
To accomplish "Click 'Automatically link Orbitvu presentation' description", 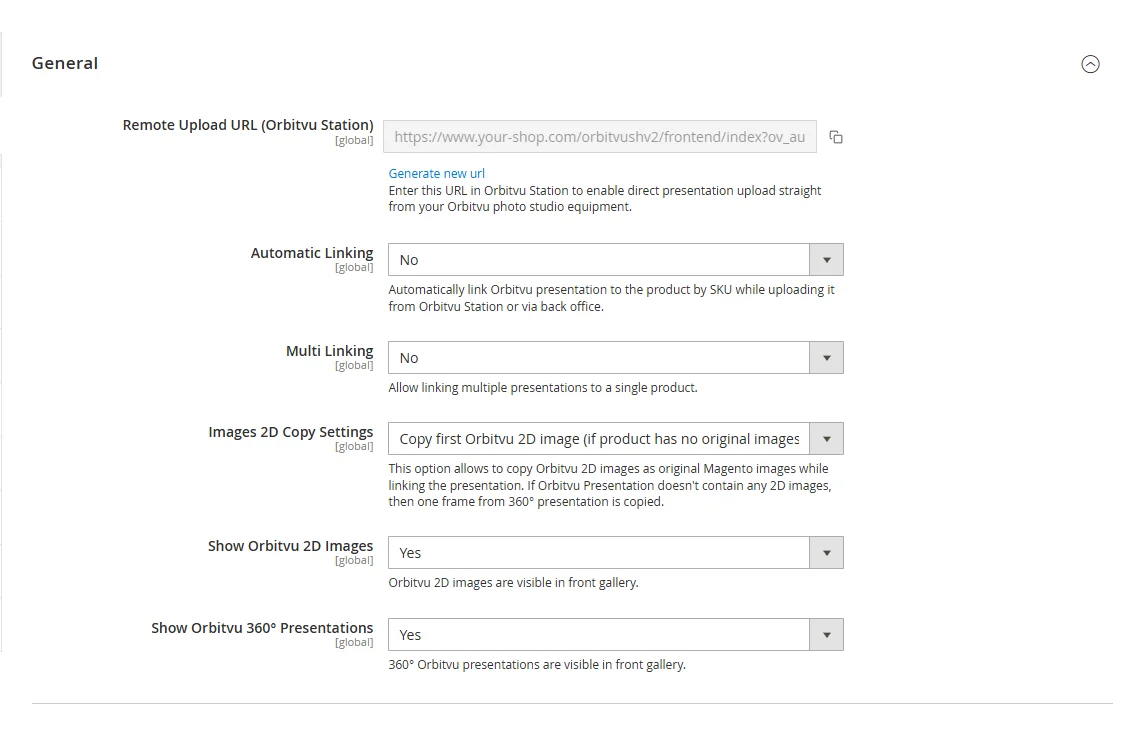I will (612, 298).
